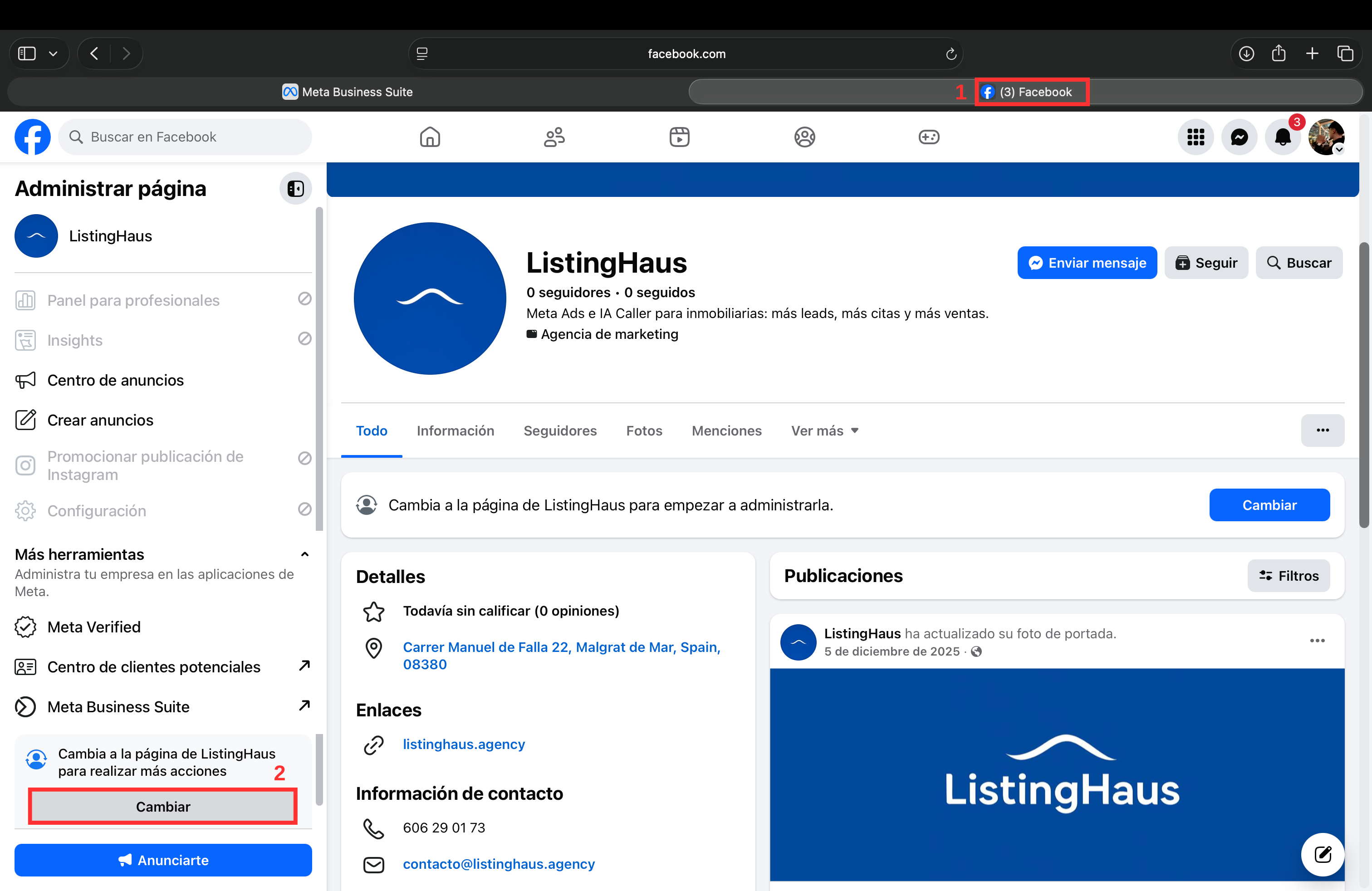Open the Facebook menu grid icon
The width and height of the screenshot is (1372, 891).
tap(1195, 137)
